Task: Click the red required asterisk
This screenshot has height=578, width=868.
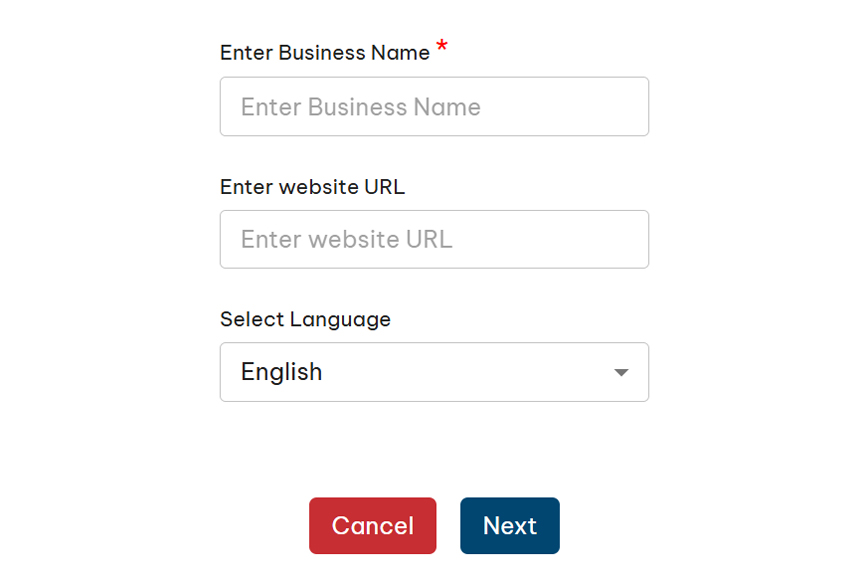Action: pyautogui.click(x=442, y=48)
